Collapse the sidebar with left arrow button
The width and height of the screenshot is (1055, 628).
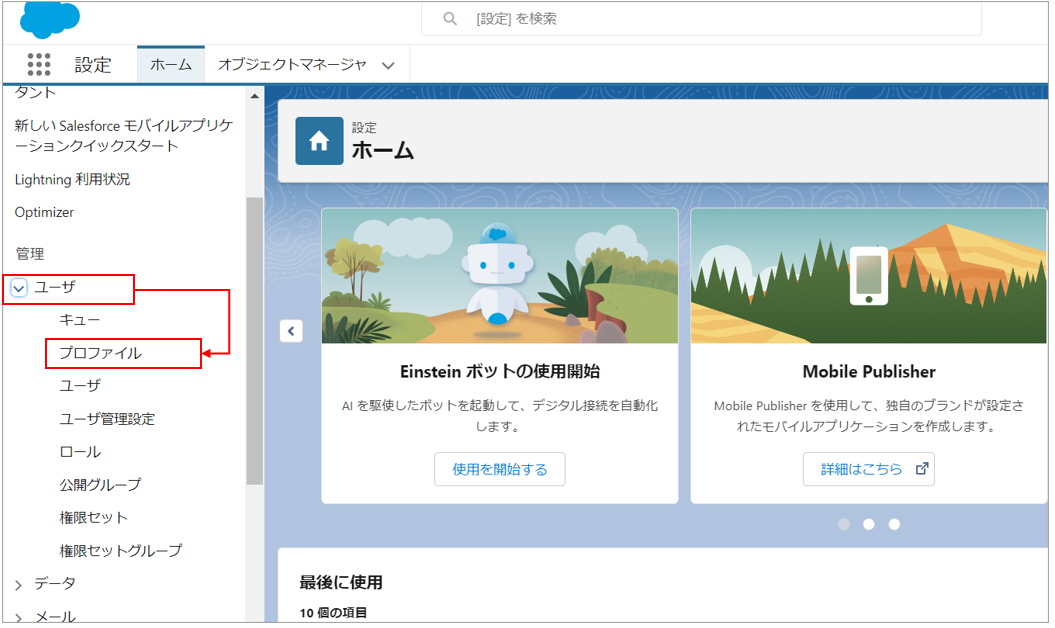click(291, 331)
